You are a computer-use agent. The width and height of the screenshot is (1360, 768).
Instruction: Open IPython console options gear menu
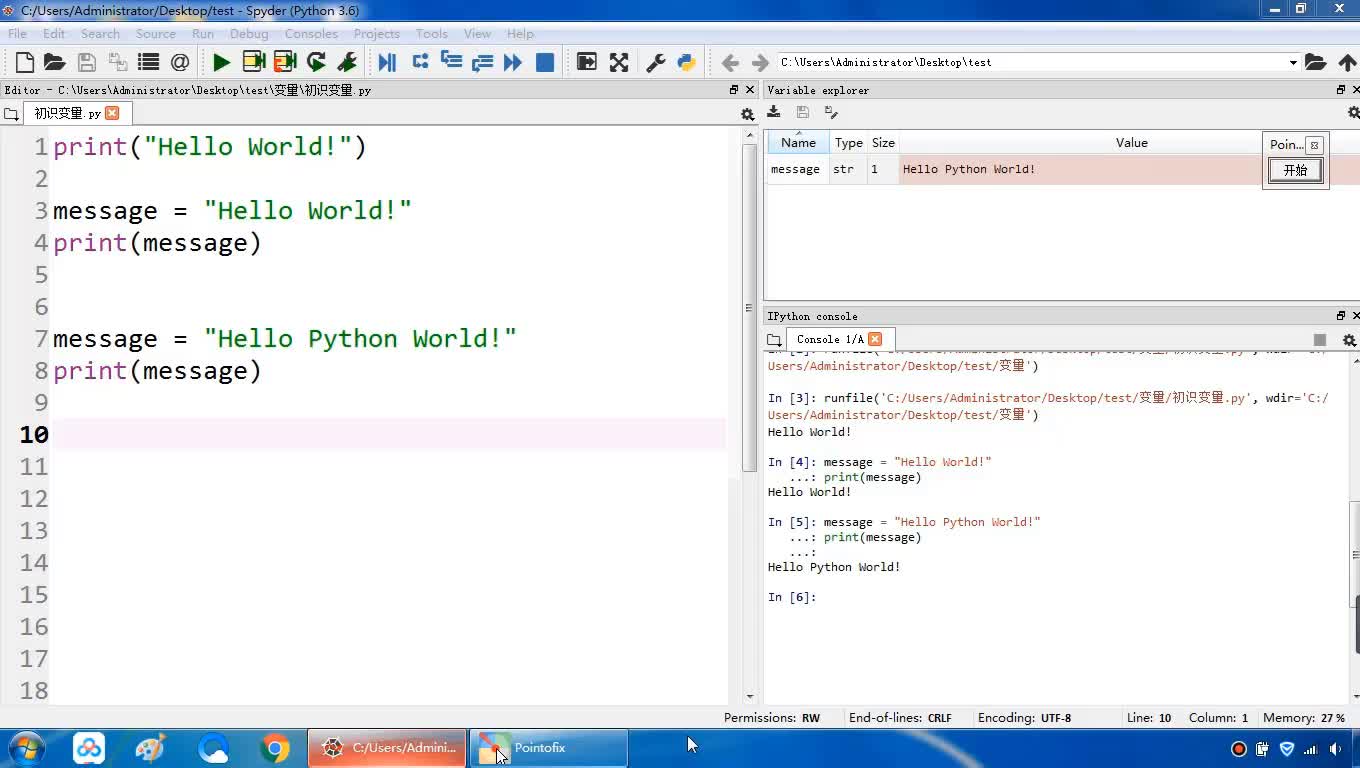click(1349, 340)
